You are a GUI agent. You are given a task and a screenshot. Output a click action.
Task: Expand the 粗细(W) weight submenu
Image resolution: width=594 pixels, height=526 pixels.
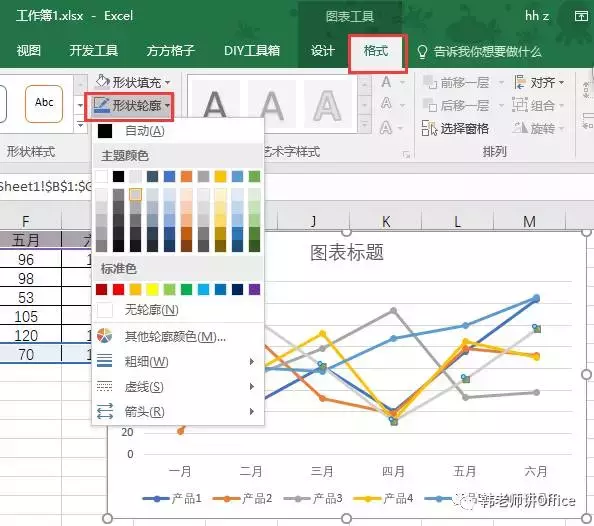pos(178,362)
